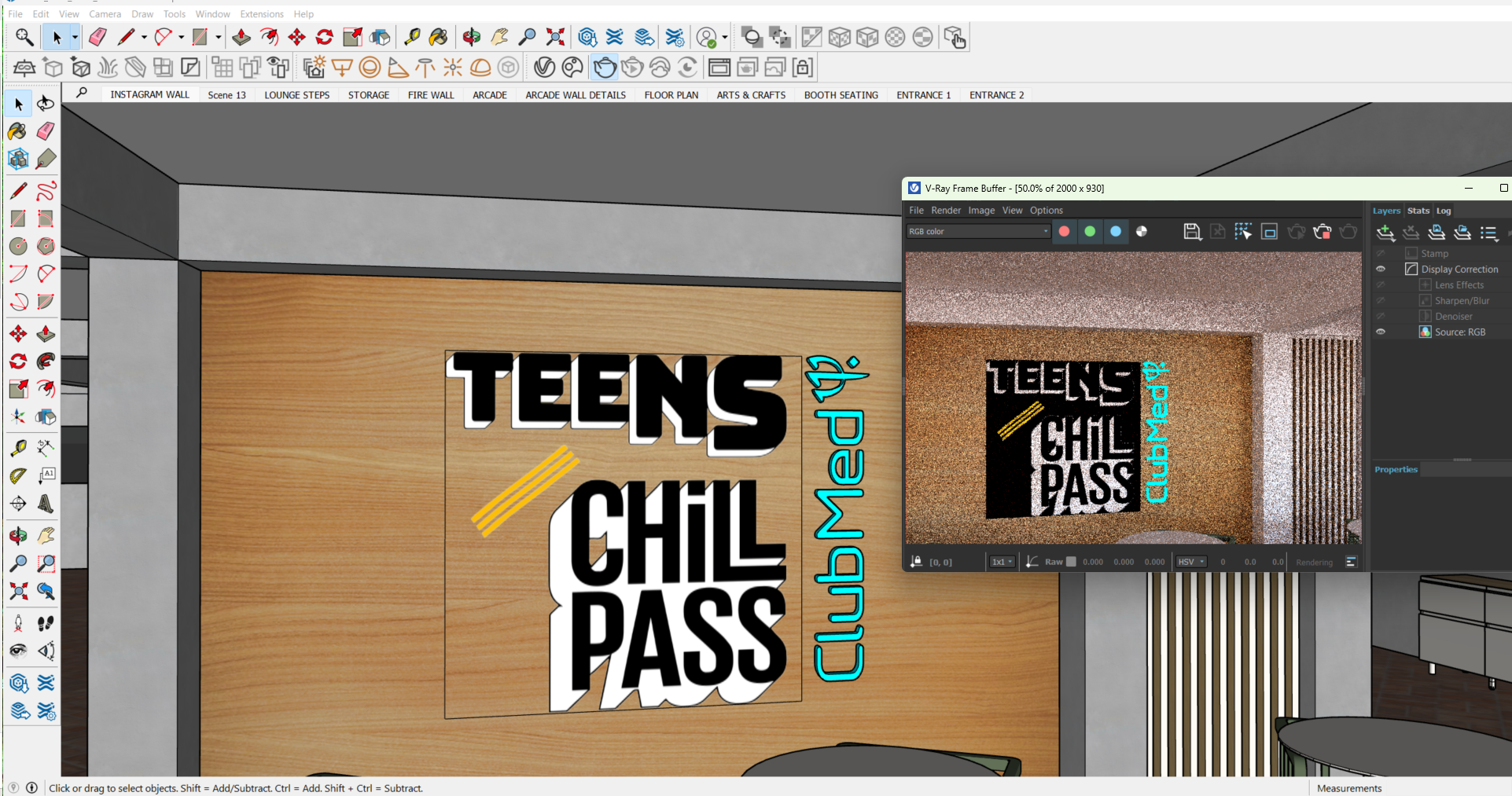Image resolution: width=1512 pixels, height=796 pixels.
Task: Toggle visibility of Stamp layer
Action: tap(1381, 253)
